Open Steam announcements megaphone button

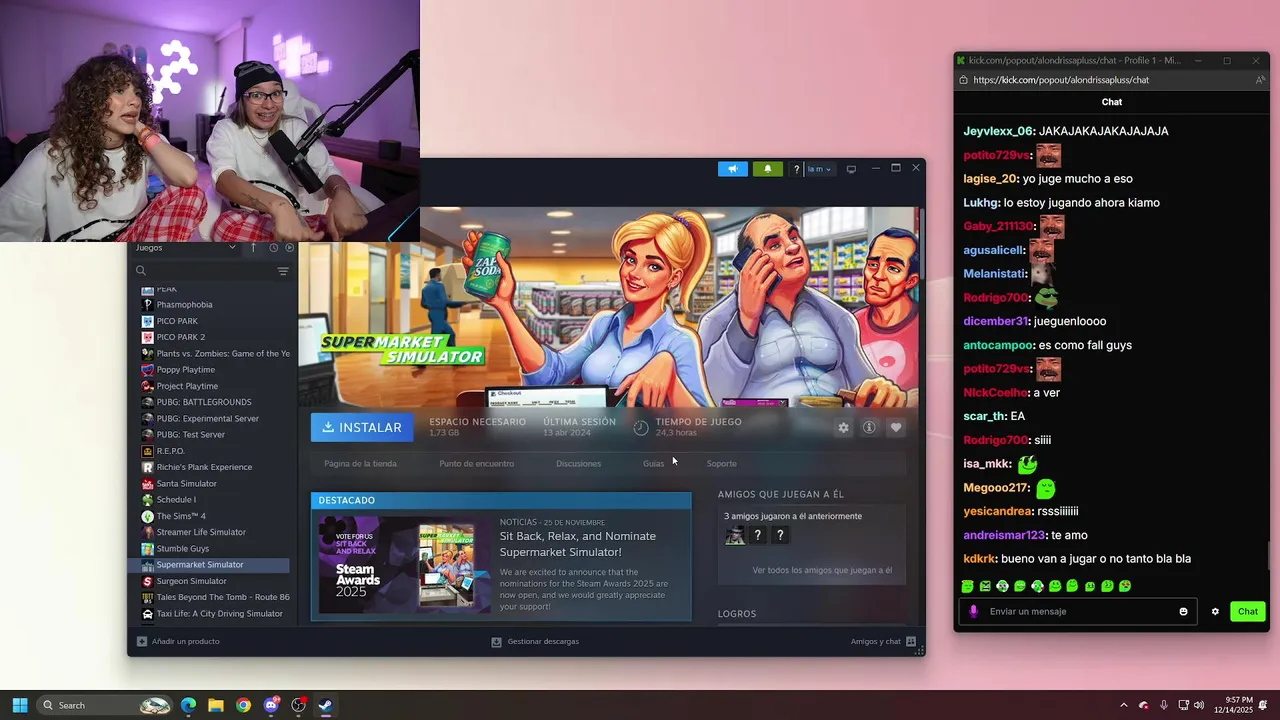[733, 169]
